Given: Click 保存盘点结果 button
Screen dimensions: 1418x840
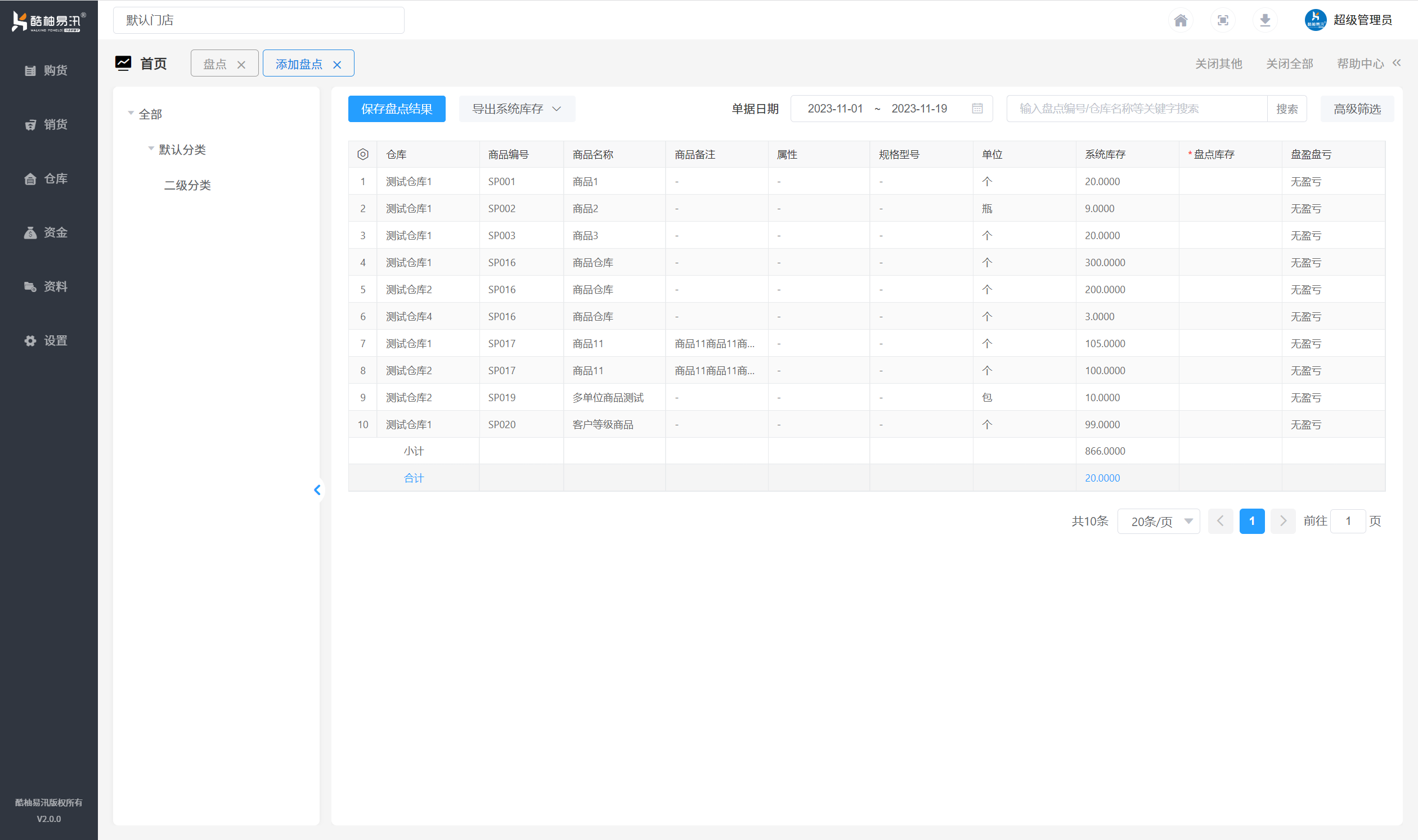Looking at the screenshot, I should [x=396, y=109].
